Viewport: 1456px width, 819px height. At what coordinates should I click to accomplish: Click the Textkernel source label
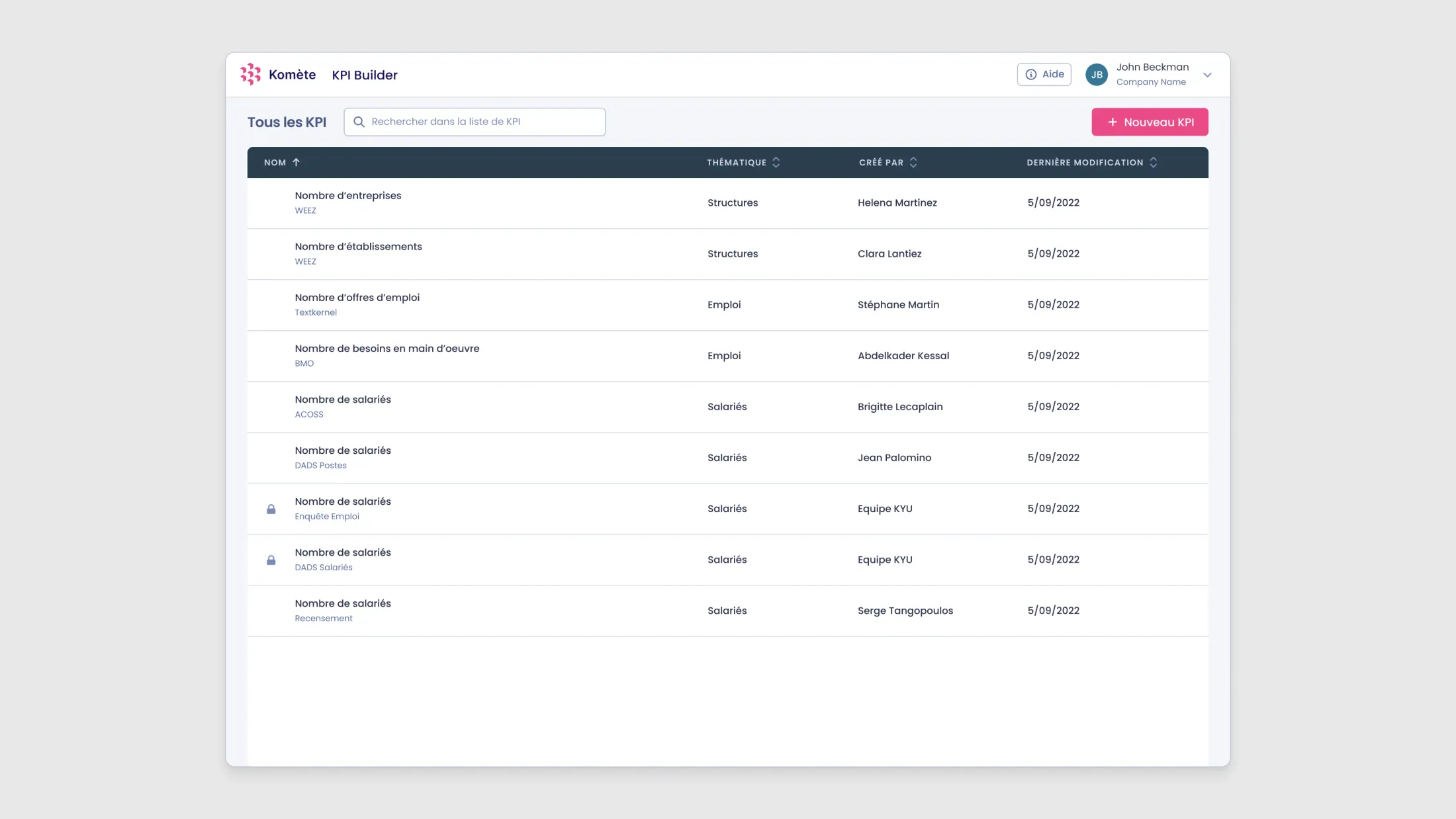(316, 312)
